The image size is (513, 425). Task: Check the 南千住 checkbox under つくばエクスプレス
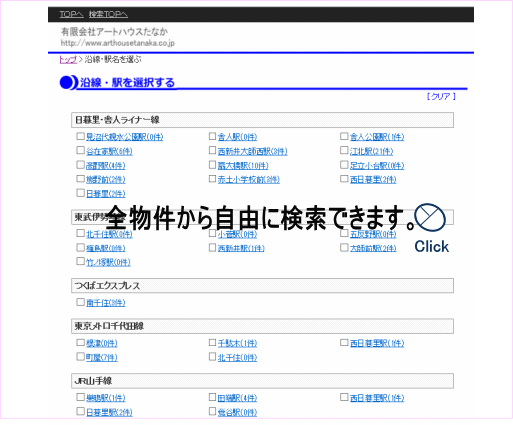point(80,302)
